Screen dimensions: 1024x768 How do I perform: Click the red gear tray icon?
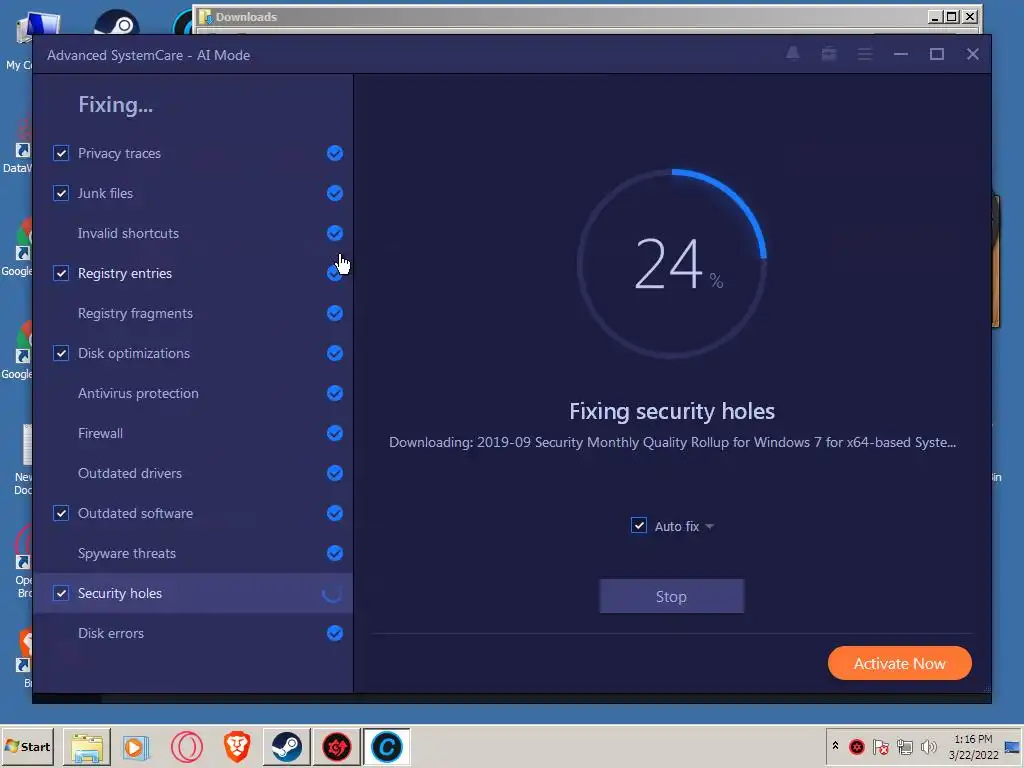(857, 746)
